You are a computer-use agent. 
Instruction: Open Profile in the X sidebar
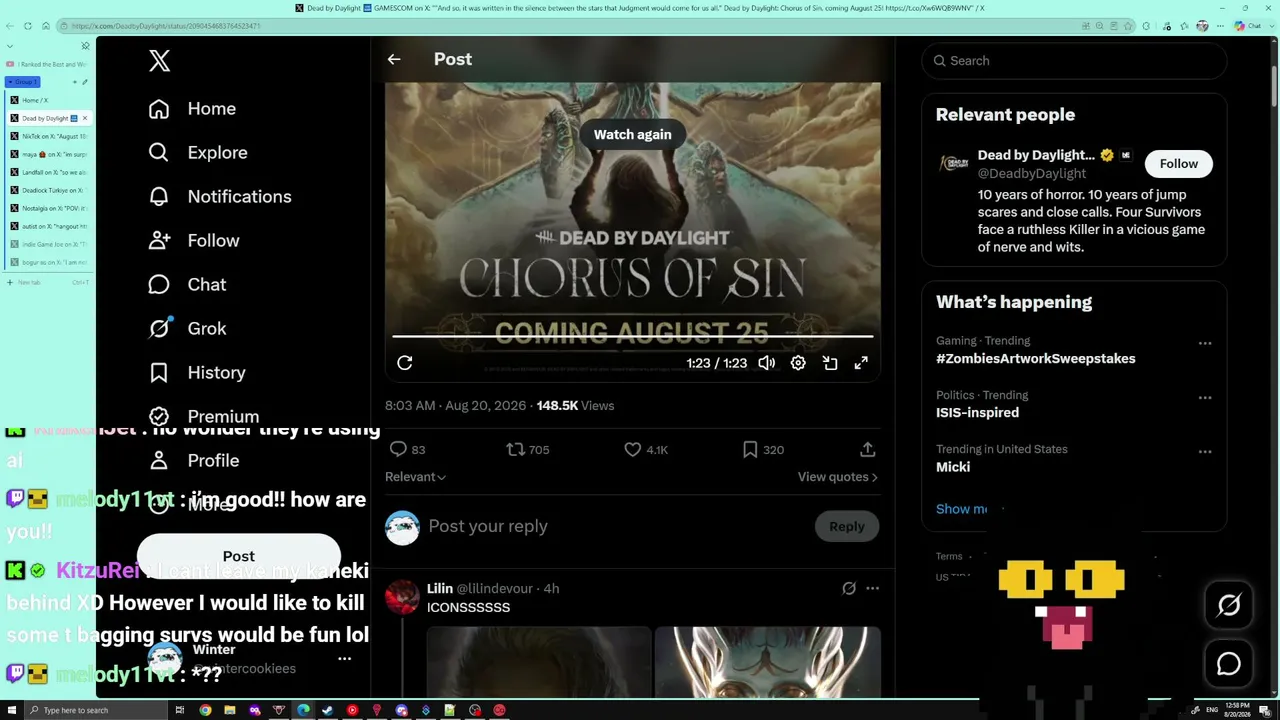click(x=194, y=461)
